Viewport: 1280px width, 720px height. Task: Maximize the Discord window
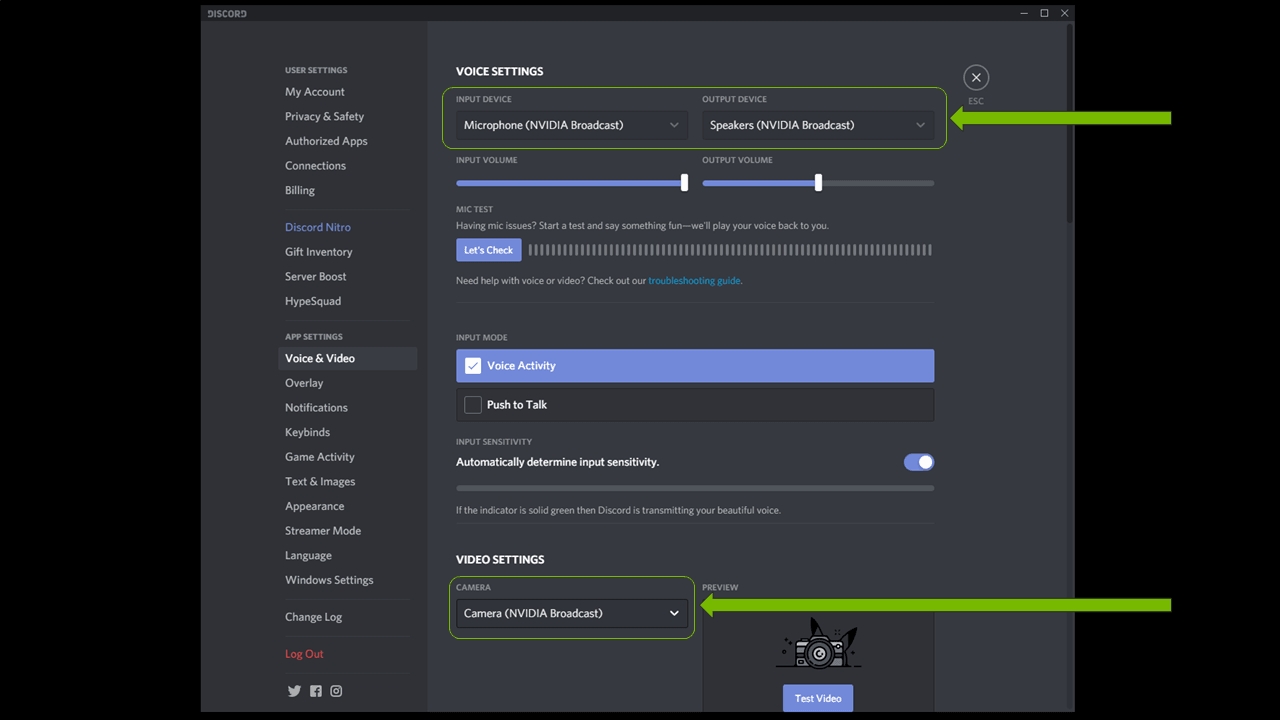click(x=1044, y=13)
